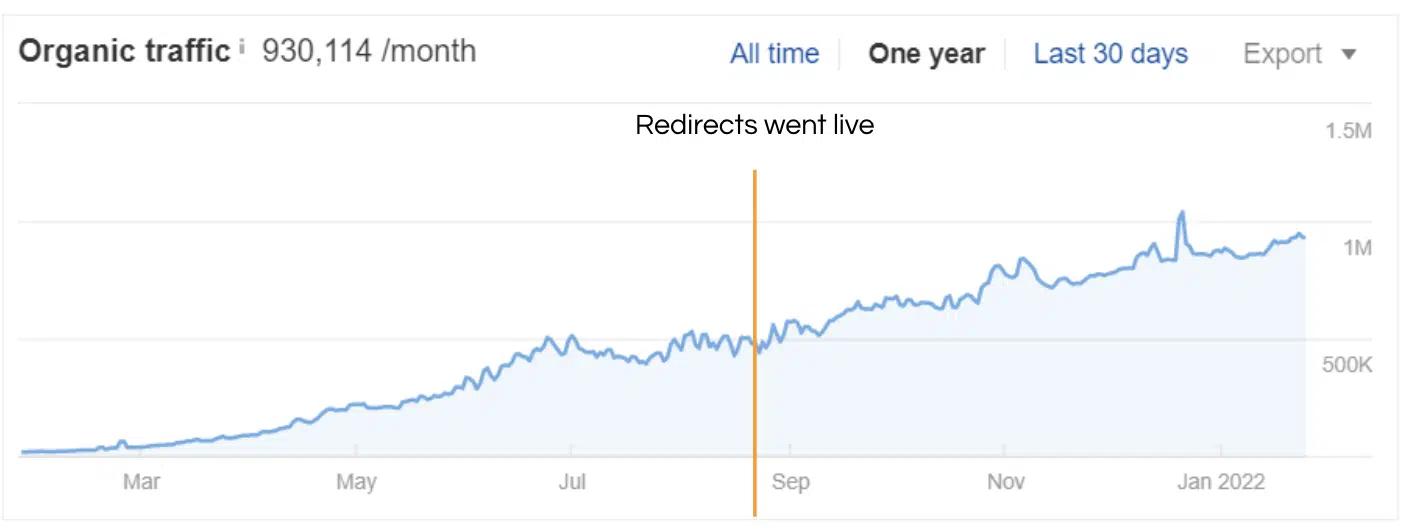1406x528 pixels.
Task: Select the Nov date label
Action: (x=1006, y=482)
